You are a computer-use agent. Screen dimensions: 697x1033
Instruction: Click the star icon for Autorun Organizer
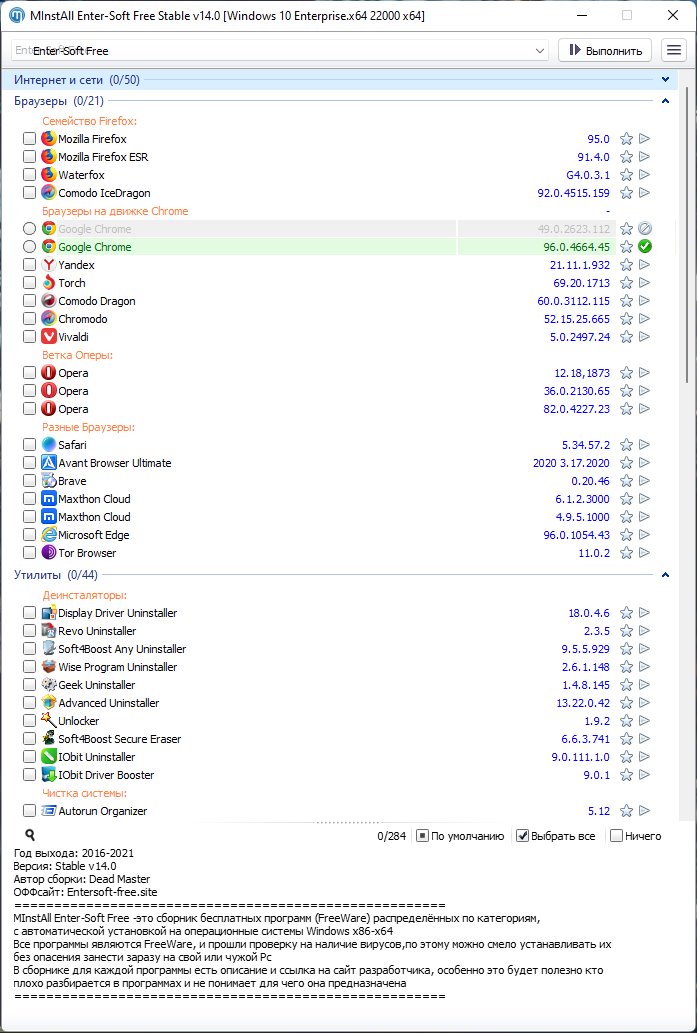coord(627,811)
